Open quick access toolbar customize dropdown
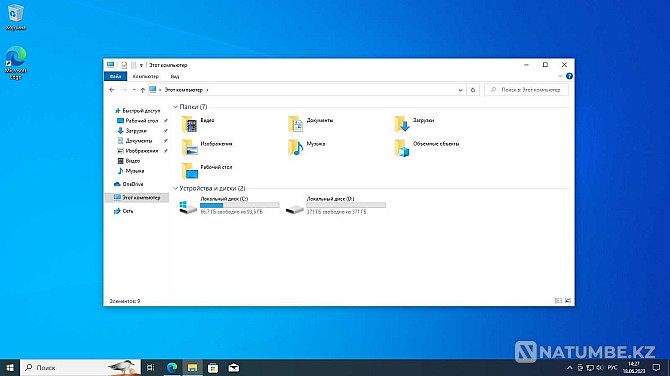The image size is (670, 376). [141, 65]
